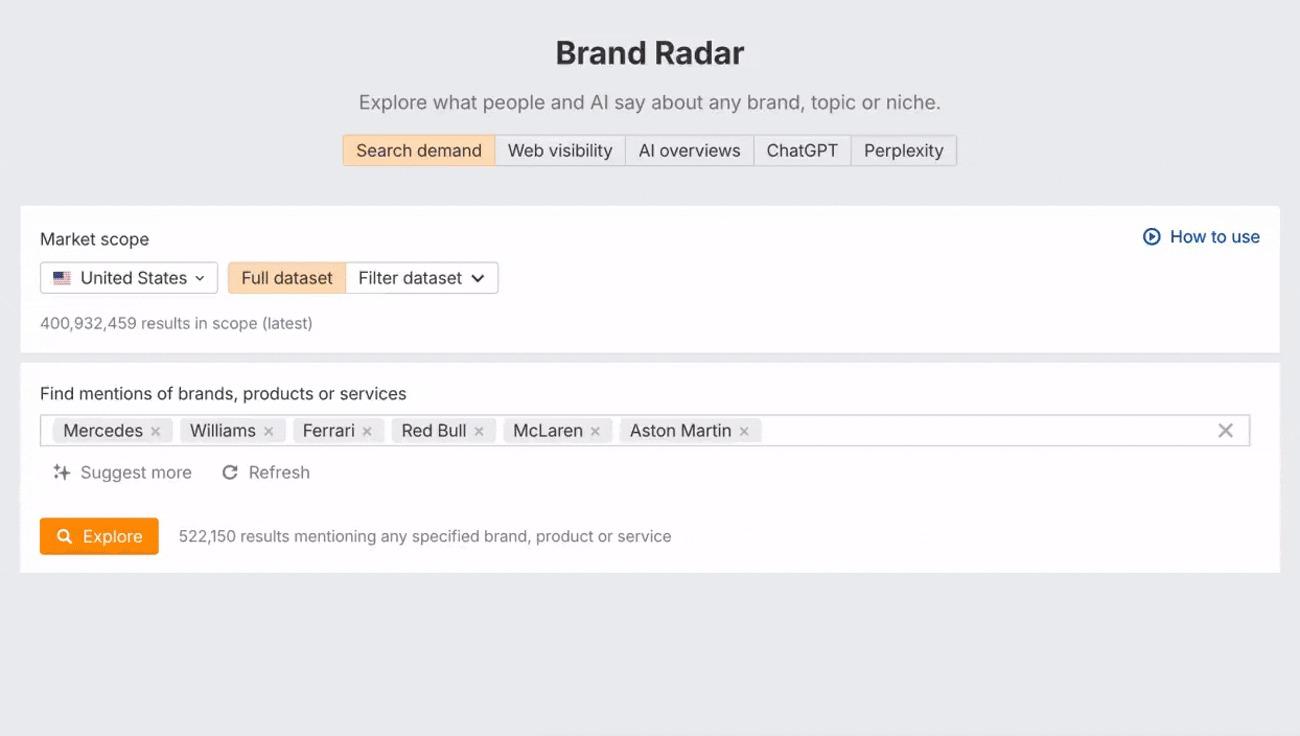Viewport: 1300px width, 736px height.
Task: Remove the Williams brand tag
Action: point(269,430)
